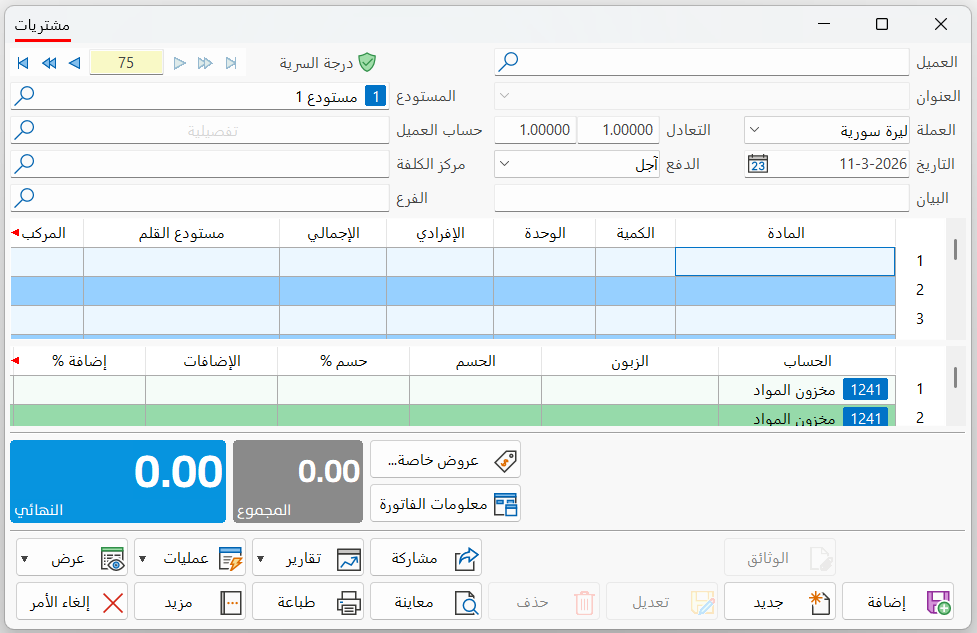Click the الإفرادي unit price column header

click(x=440, y=233)
